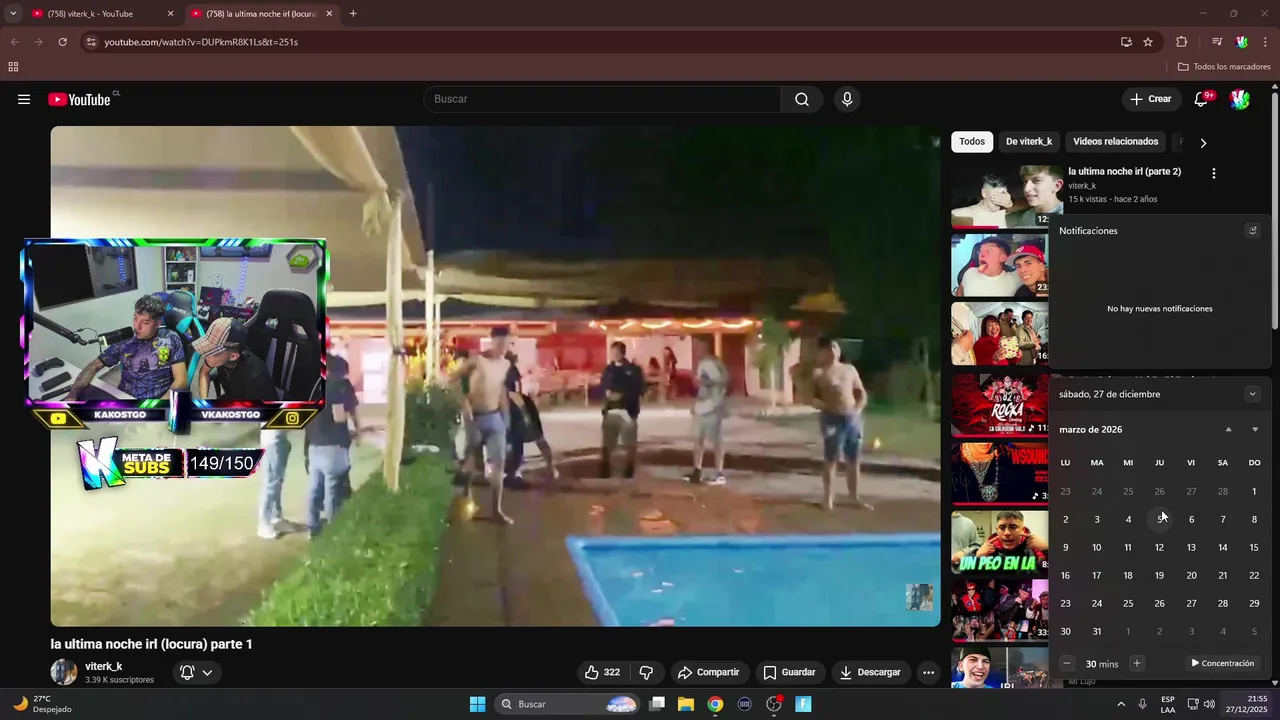The image size is (1280, 720).
Task: Show more filter chips with right arrow
Action: (1203, 143)
